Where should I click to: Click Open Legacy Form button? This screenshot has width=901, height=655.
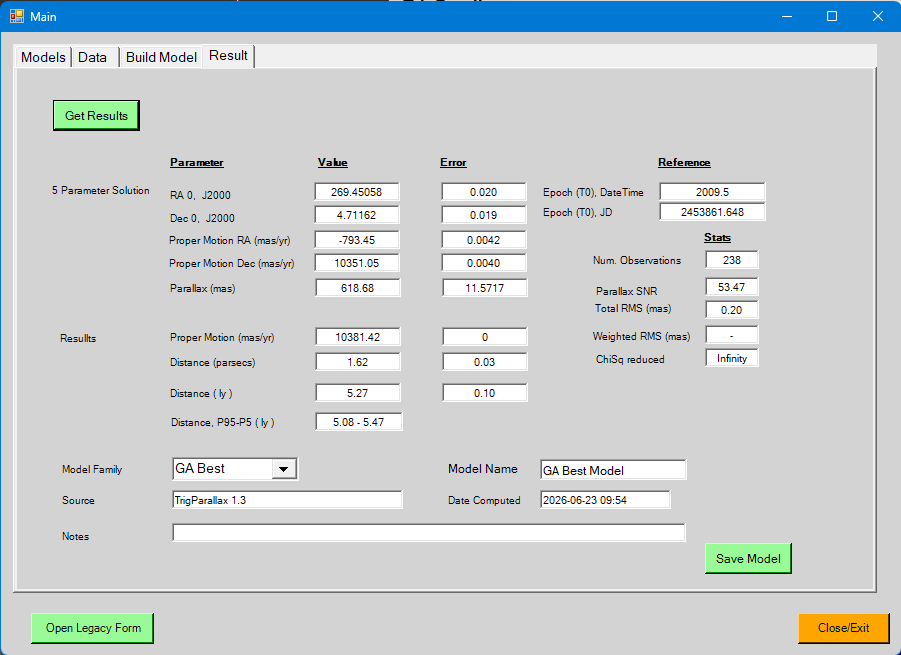[93, 628]
